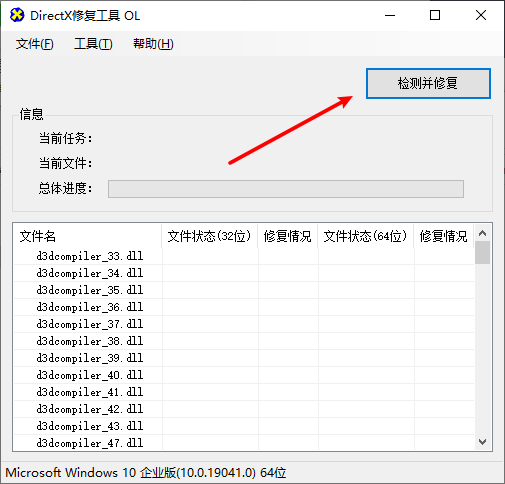Sort the list by 文件名 column header
505x484 pixels.
pyautogui.click(x=87, y=236)
